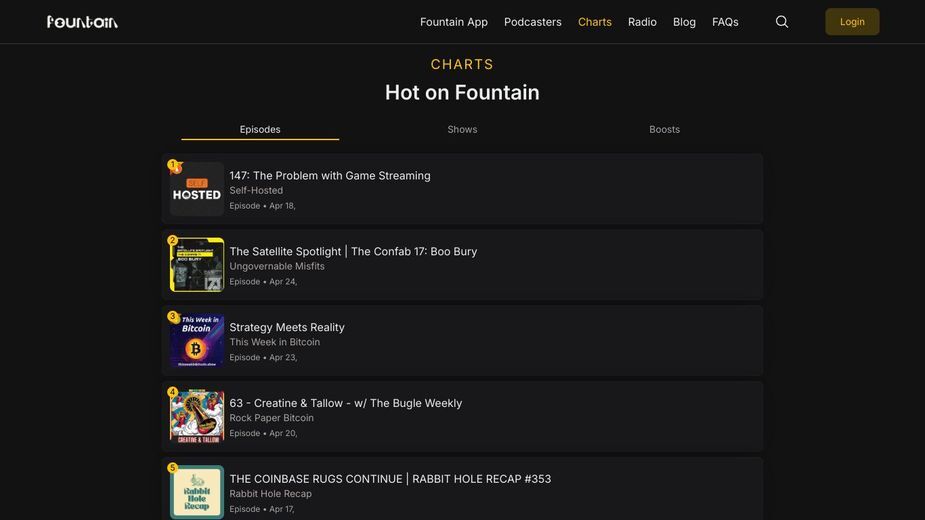Open the Blog page
This screenshot has width=925, height=520.
point(684,22)
